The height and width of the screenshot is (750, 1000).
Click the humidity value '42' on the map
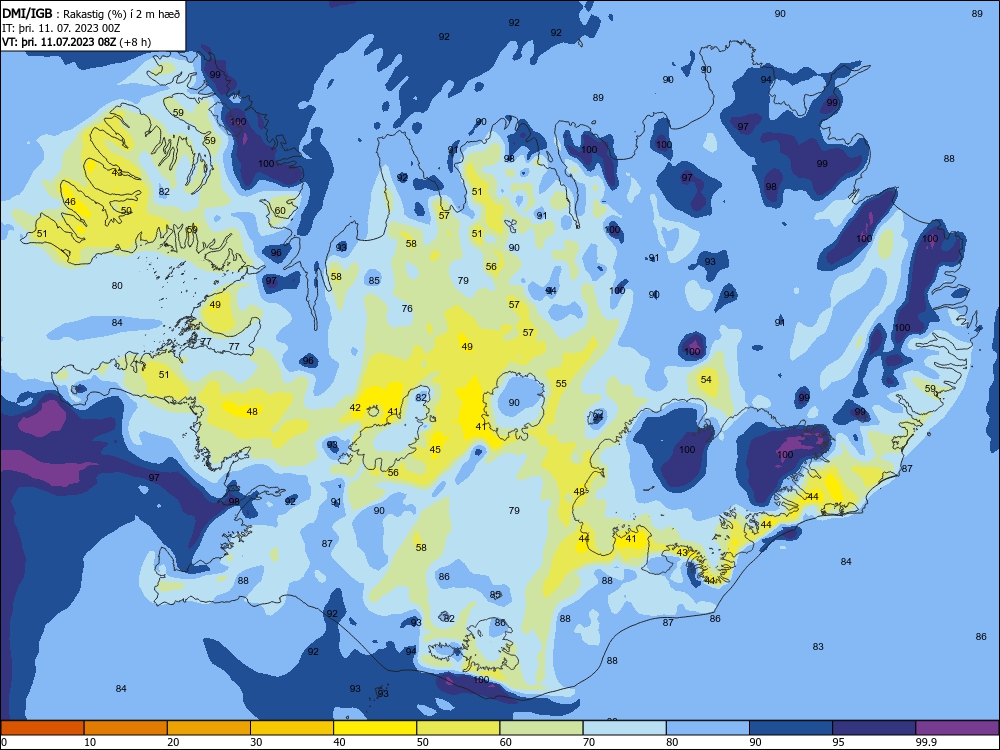pyautogui.click(x=355, y=408)
